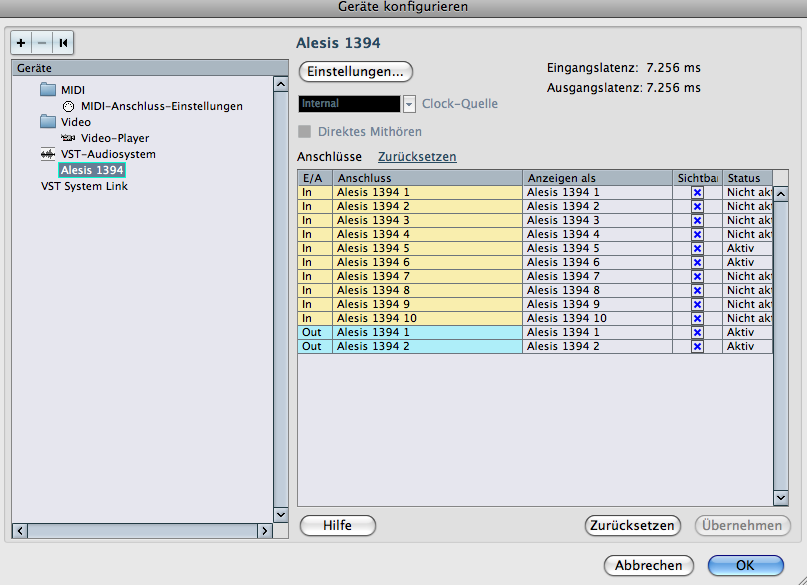807x585 pixels.
Task: Click the reset-to-start arrow icon
Action: [x=63, y=43]
